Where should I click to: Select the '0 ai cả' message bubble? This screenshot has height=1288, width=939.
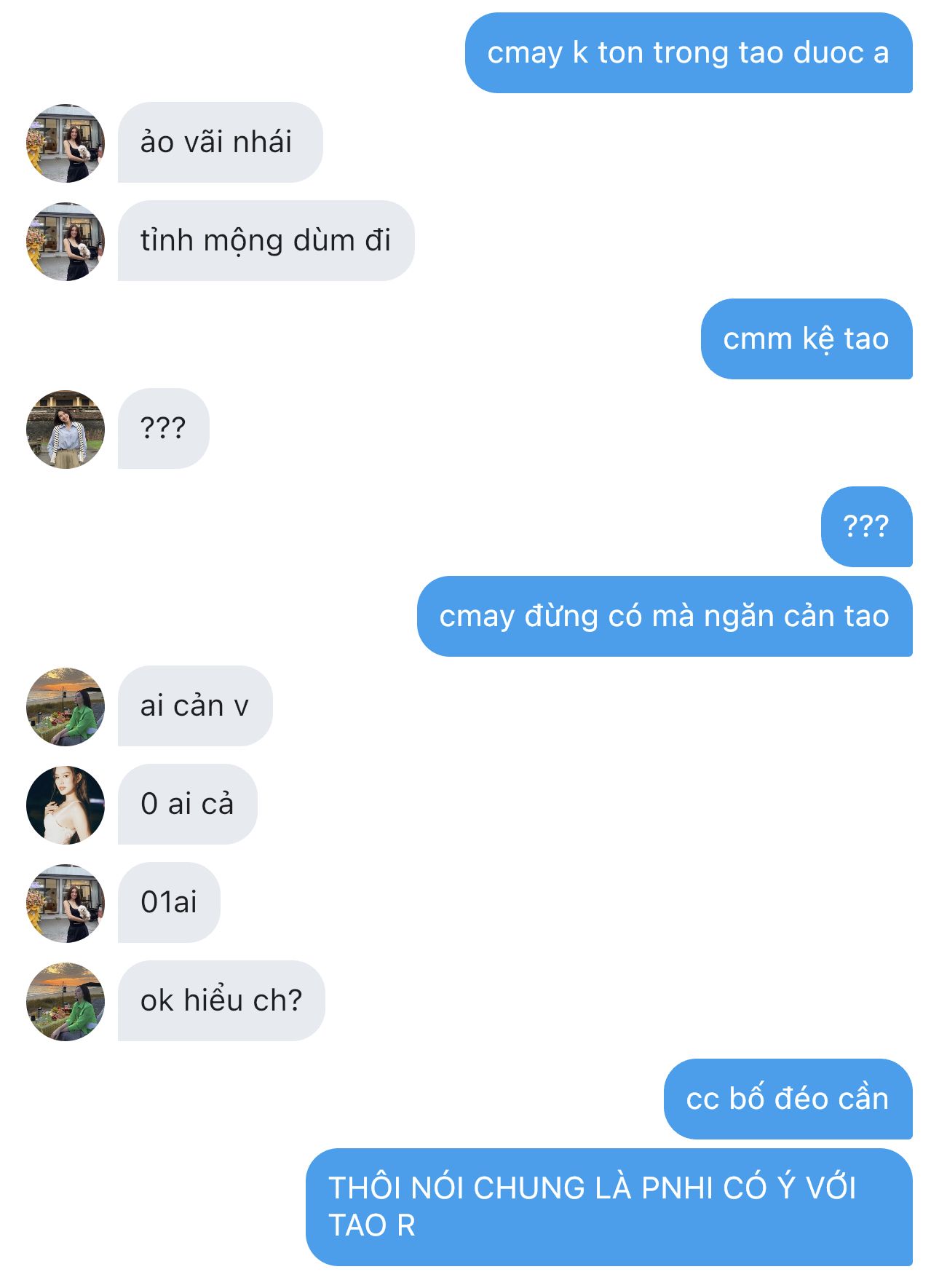[x=187, y=804]
